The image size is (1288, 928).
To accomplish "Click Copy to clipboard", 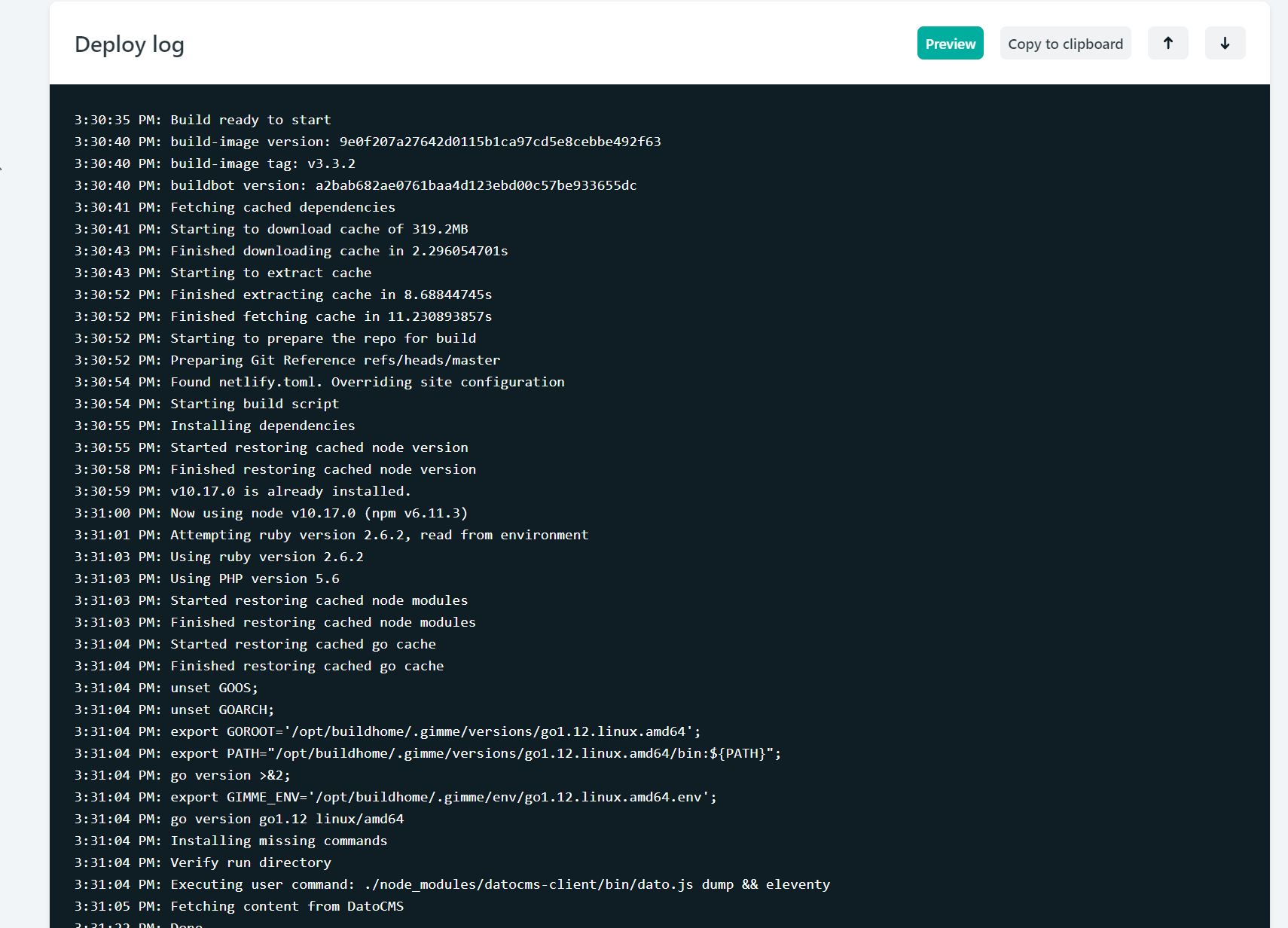I will (x=1065, y=43).
